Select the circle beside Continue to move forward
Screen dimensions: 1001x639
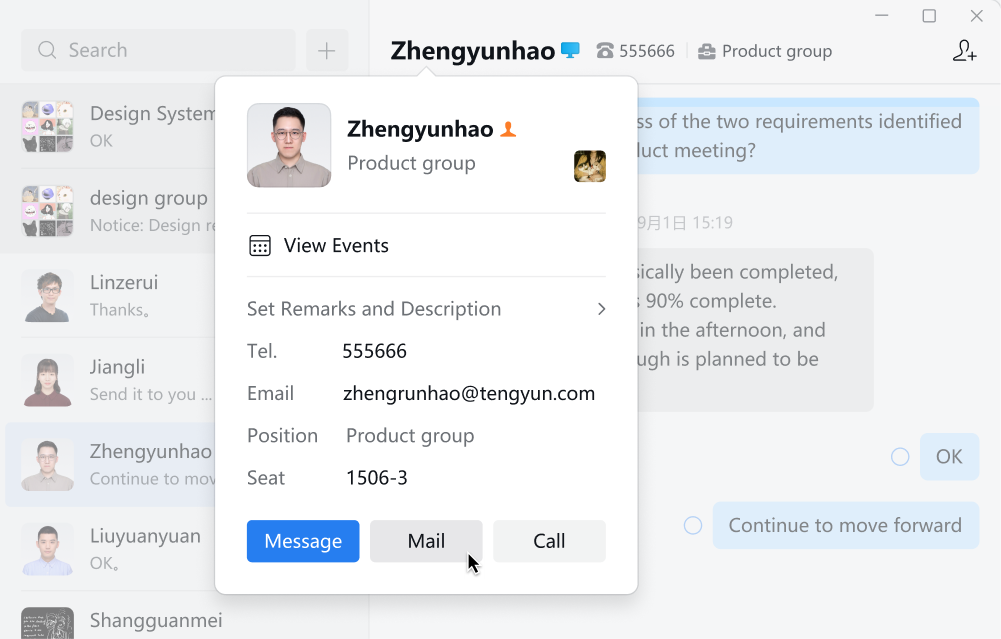click(693, 525)
